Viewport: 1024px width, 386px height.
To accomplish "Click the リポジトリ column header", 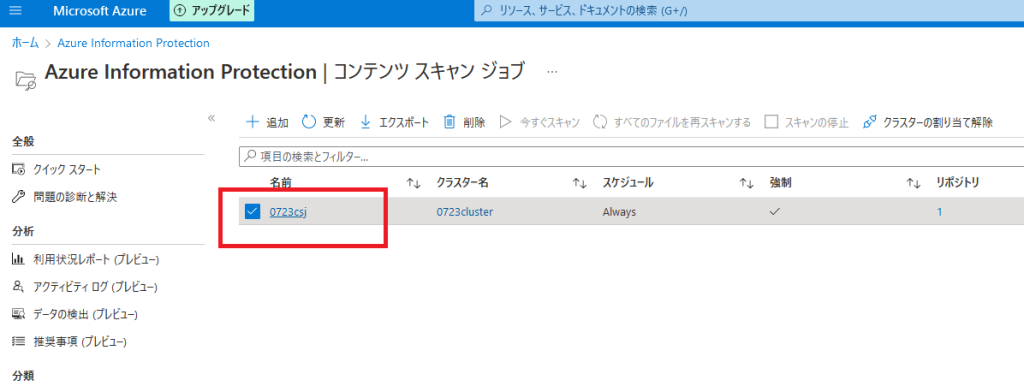I will click(957, 184).
